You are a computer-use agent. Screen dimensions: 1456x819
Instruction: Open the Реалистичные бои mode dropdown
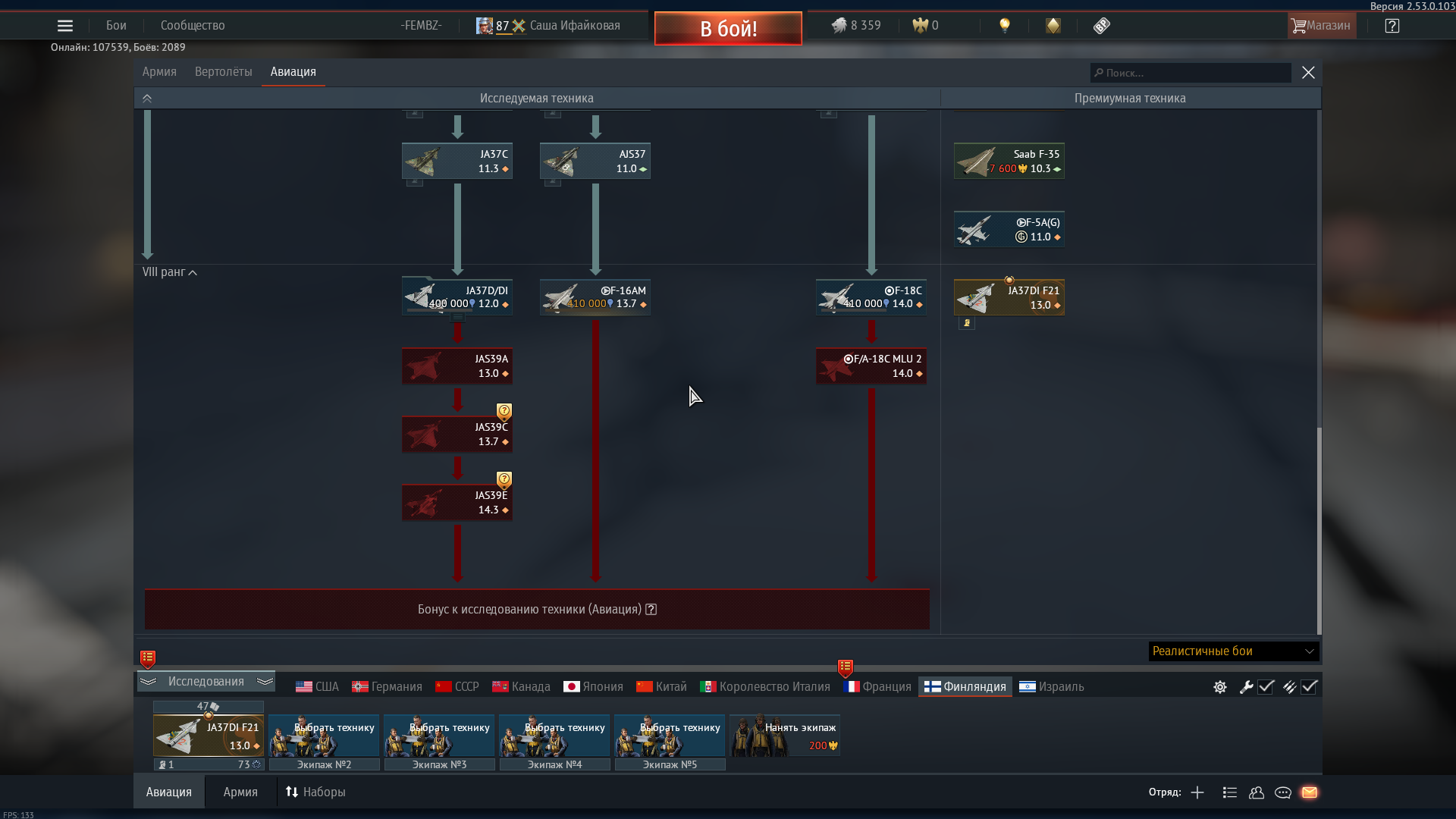coord(1234,651)
